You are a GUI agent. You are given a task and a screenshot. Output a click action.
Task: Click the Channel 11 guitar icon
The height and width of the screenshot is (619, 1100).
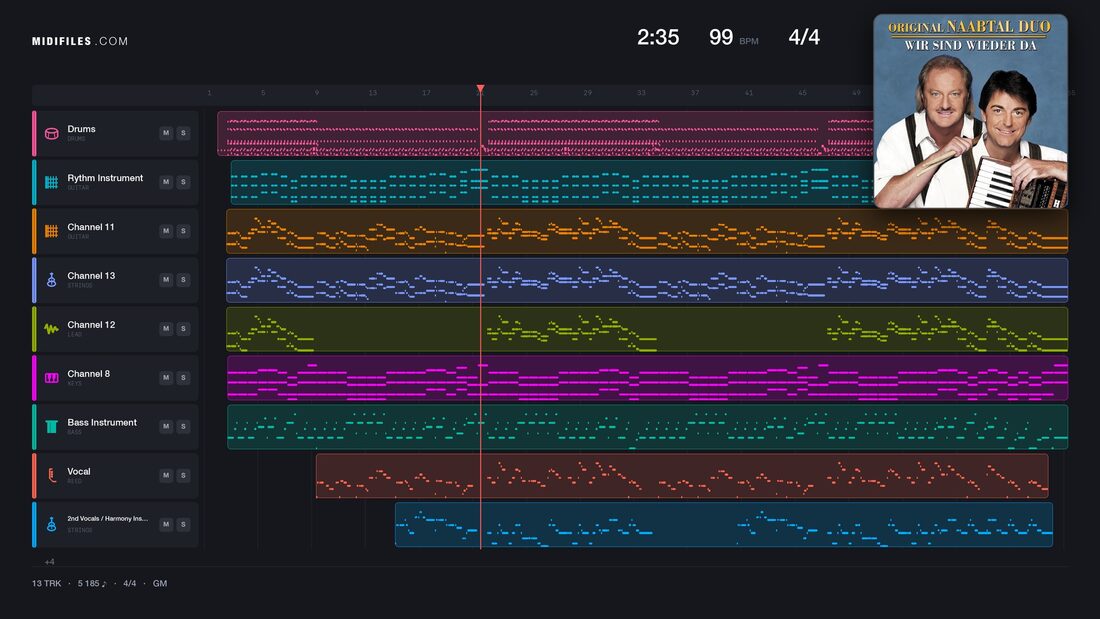click(x=51, y=231)
